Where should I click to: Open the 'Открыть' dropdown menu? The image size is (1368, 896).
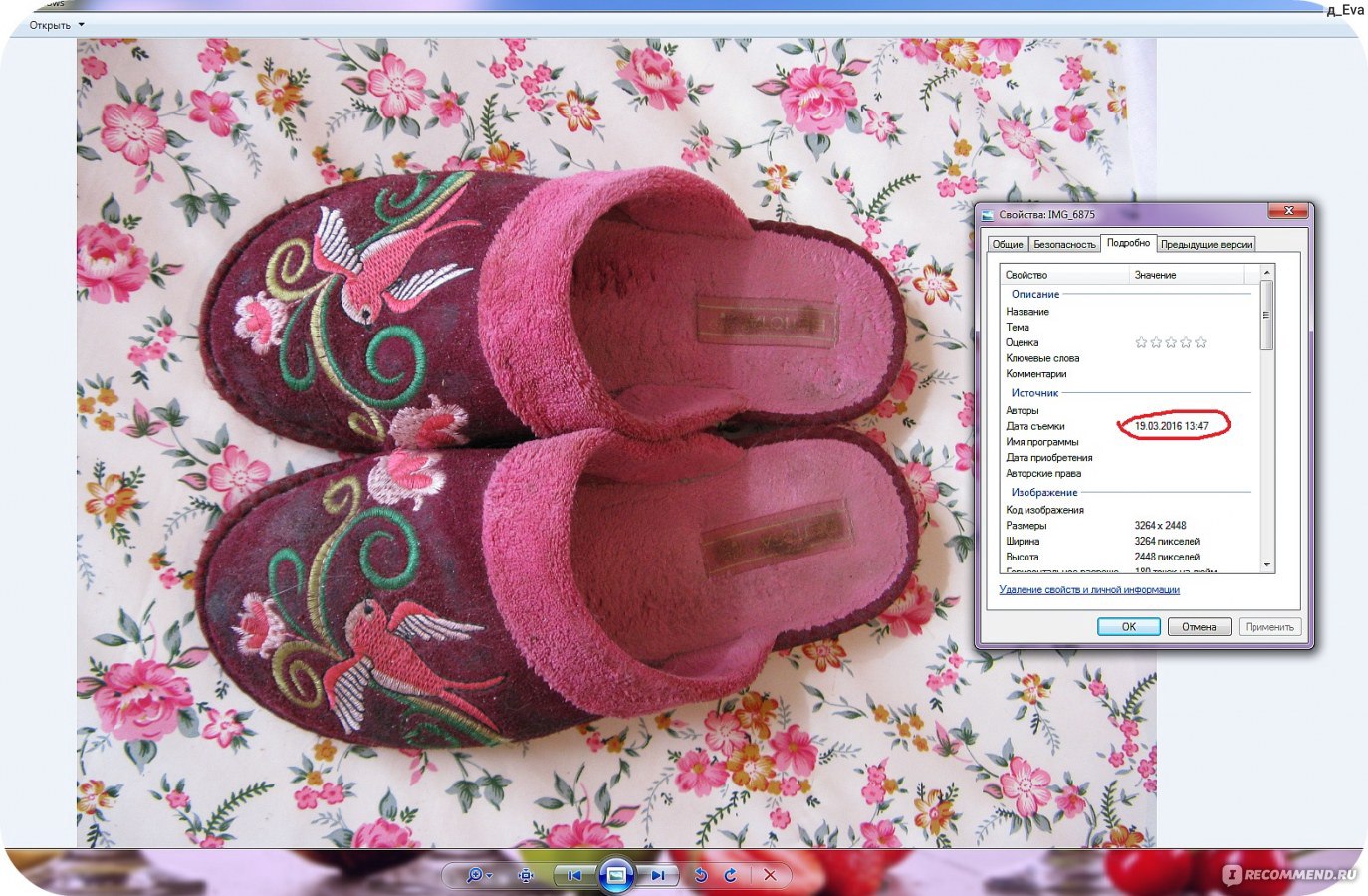coord(57,25)
